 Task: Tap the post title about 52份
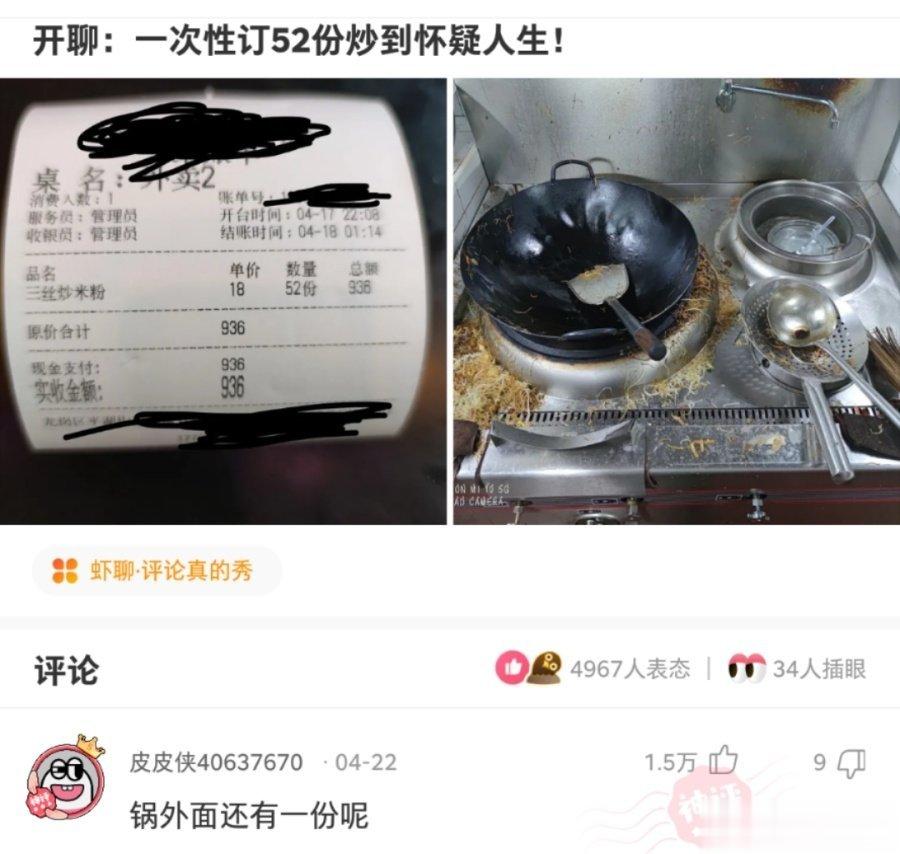(299, 41)
